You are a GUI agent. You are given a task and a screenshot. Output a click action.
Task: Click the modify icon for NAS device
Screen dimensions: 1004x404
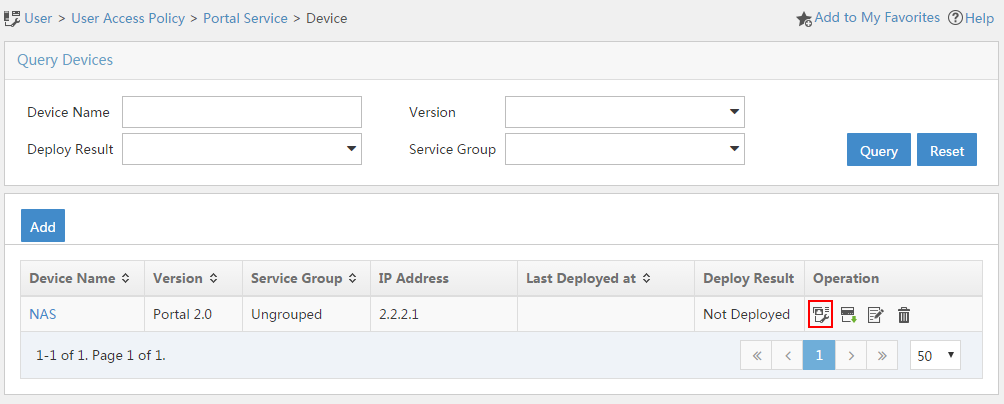pyautogui.click(x=875, y=314)
